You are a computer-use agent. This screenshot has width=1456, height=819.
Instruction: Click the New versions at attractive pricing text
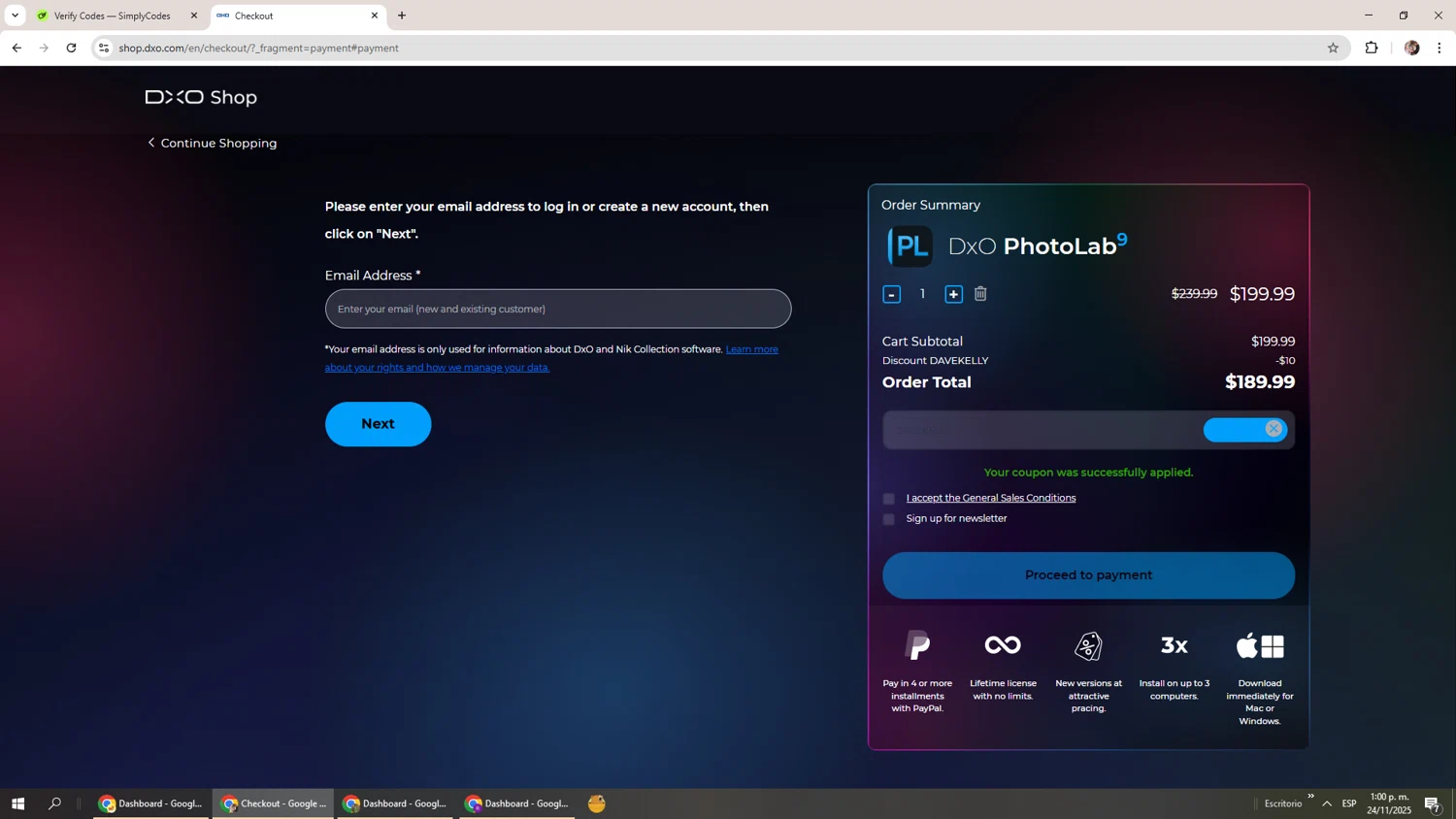[x=1088, y=696]
